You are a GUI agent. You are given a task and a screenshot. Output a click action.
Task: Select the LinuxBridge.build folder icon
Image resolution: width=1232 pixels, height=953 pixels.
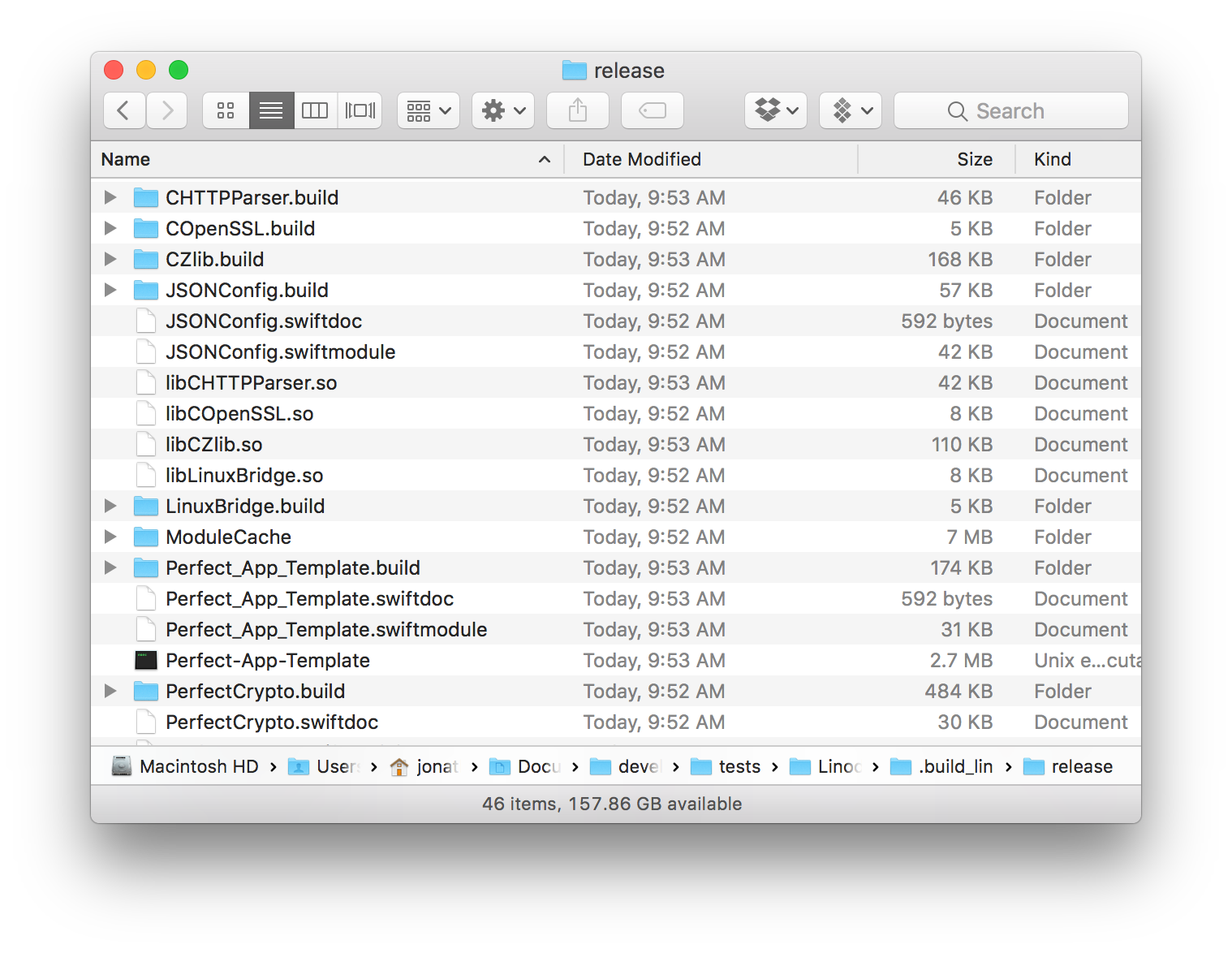coord(146,506)
